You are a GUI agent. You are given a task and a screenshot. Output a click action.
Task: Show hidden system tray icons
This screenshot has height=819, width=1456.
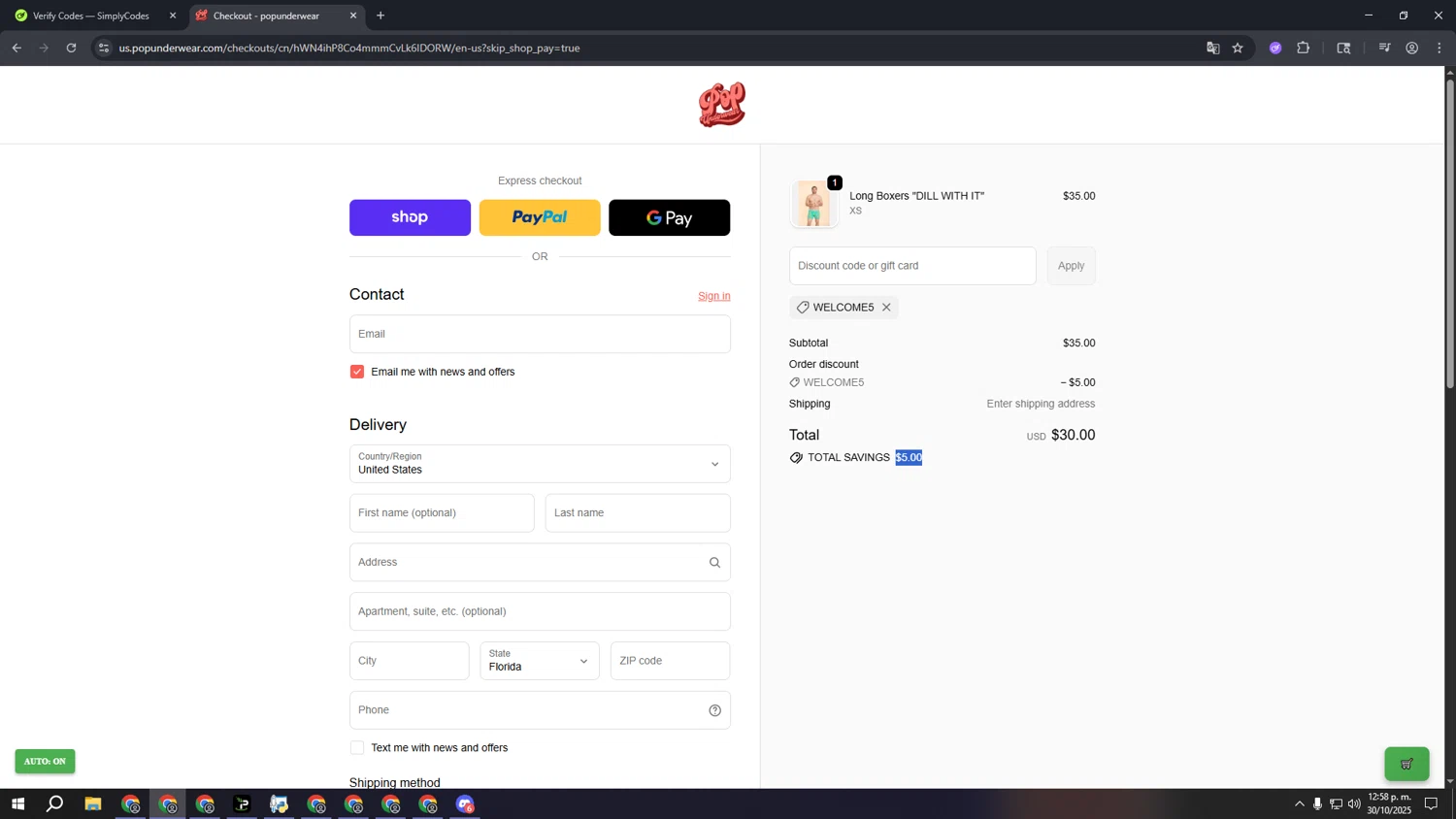point(1299,803)
